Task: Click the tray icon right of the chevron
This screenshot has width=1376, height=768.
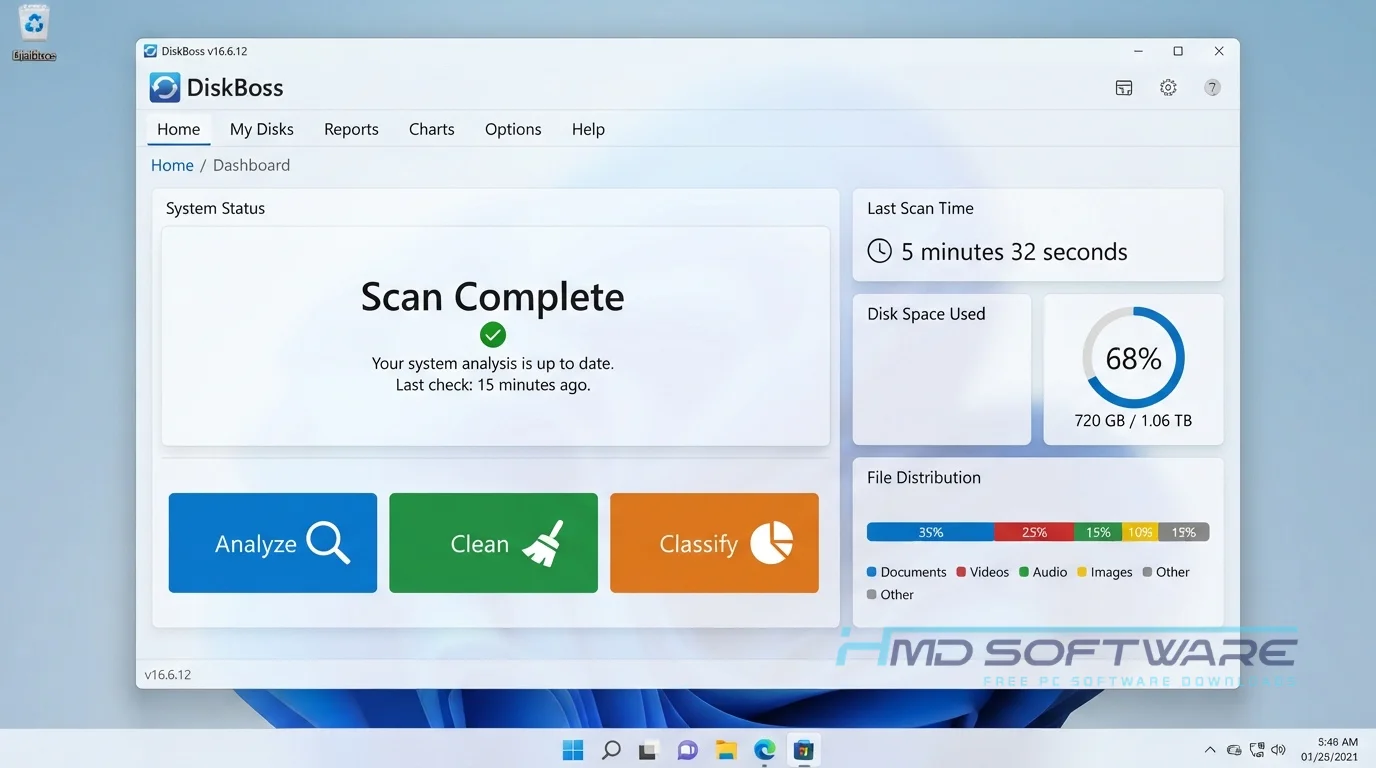Action: [1234, 750]
